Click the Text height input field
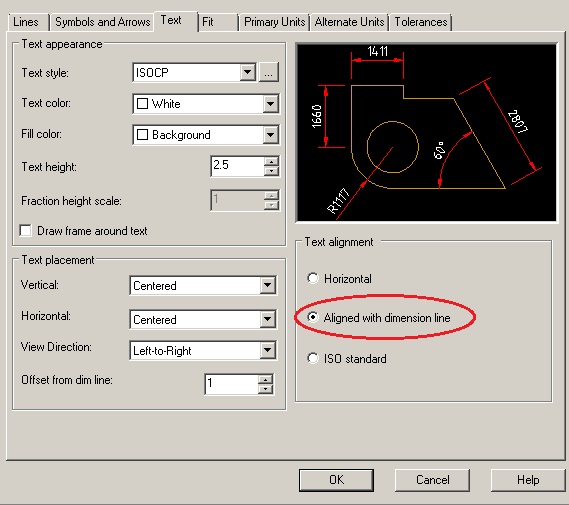The width and height of the screenshot is (569, 505). point(237,167)
